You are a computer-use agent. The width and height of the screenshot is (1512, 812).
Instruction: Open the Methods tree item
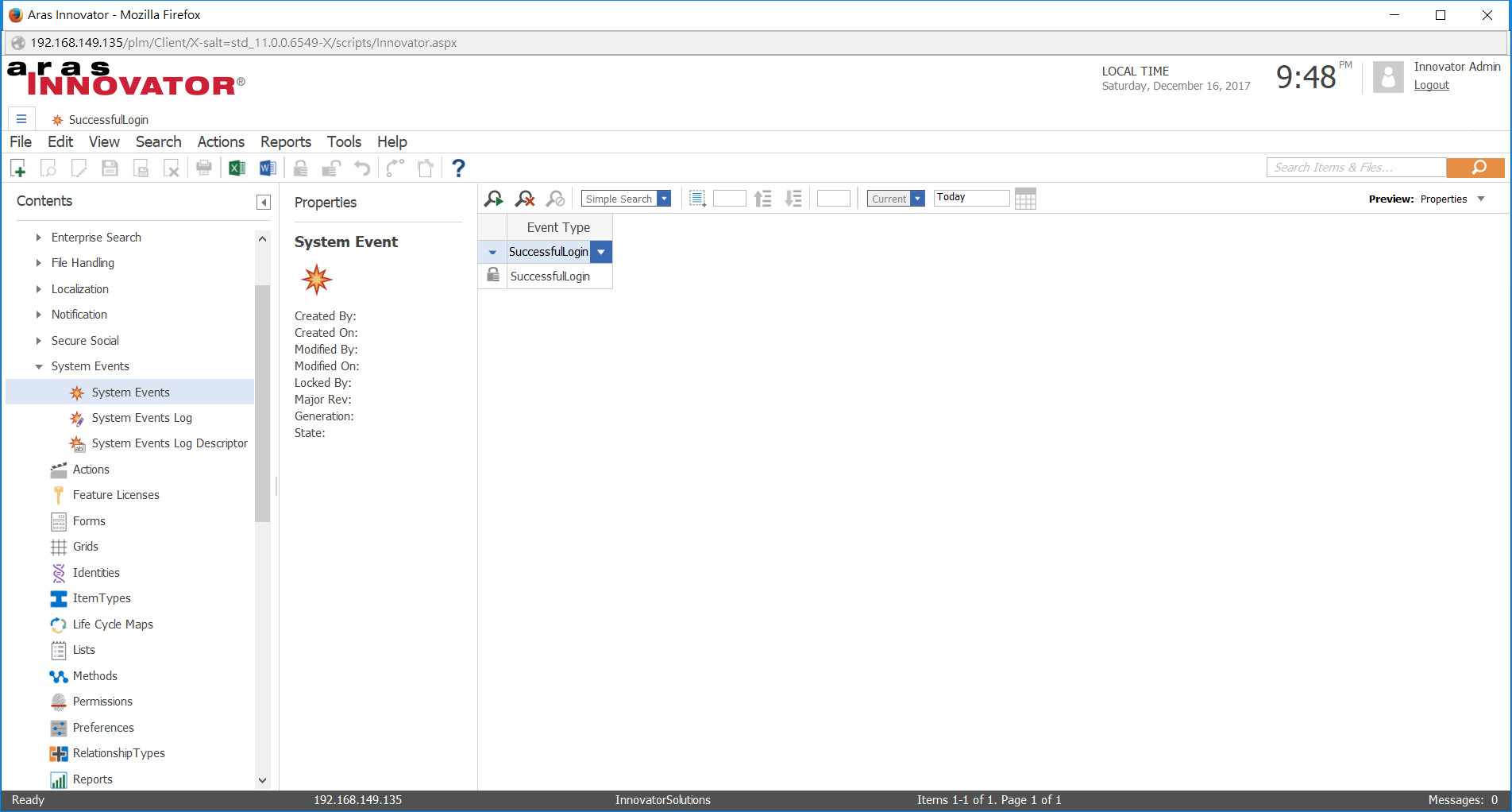[x=94, y=676]
